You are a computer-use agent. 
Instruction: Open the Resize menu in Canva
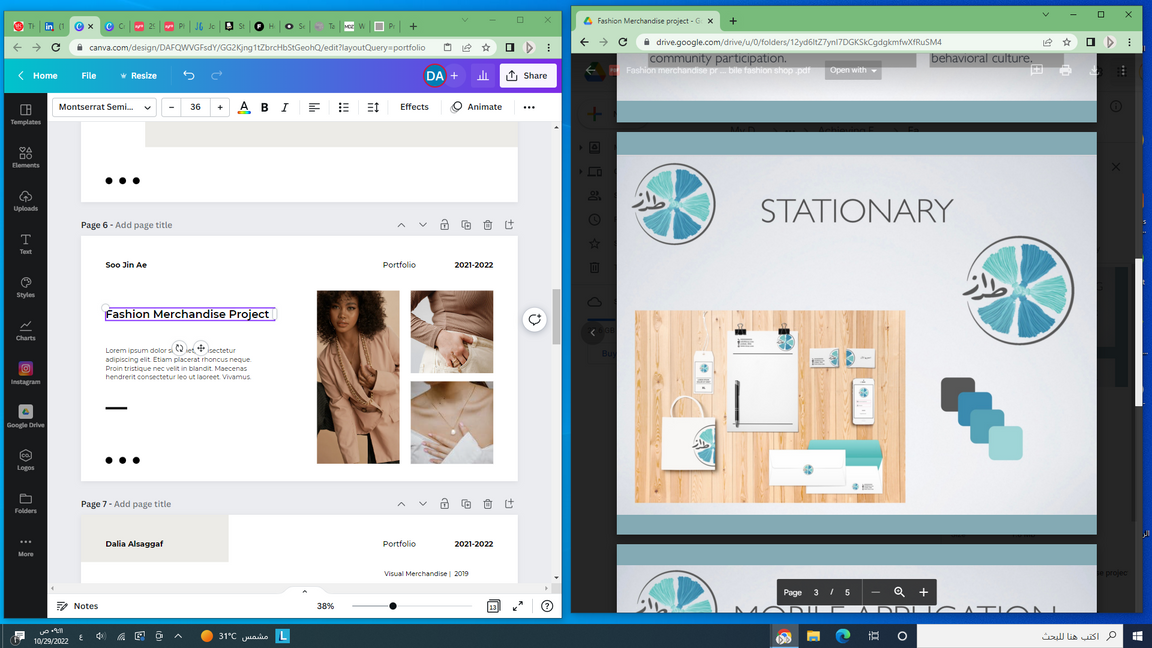(x=138, y=76)
